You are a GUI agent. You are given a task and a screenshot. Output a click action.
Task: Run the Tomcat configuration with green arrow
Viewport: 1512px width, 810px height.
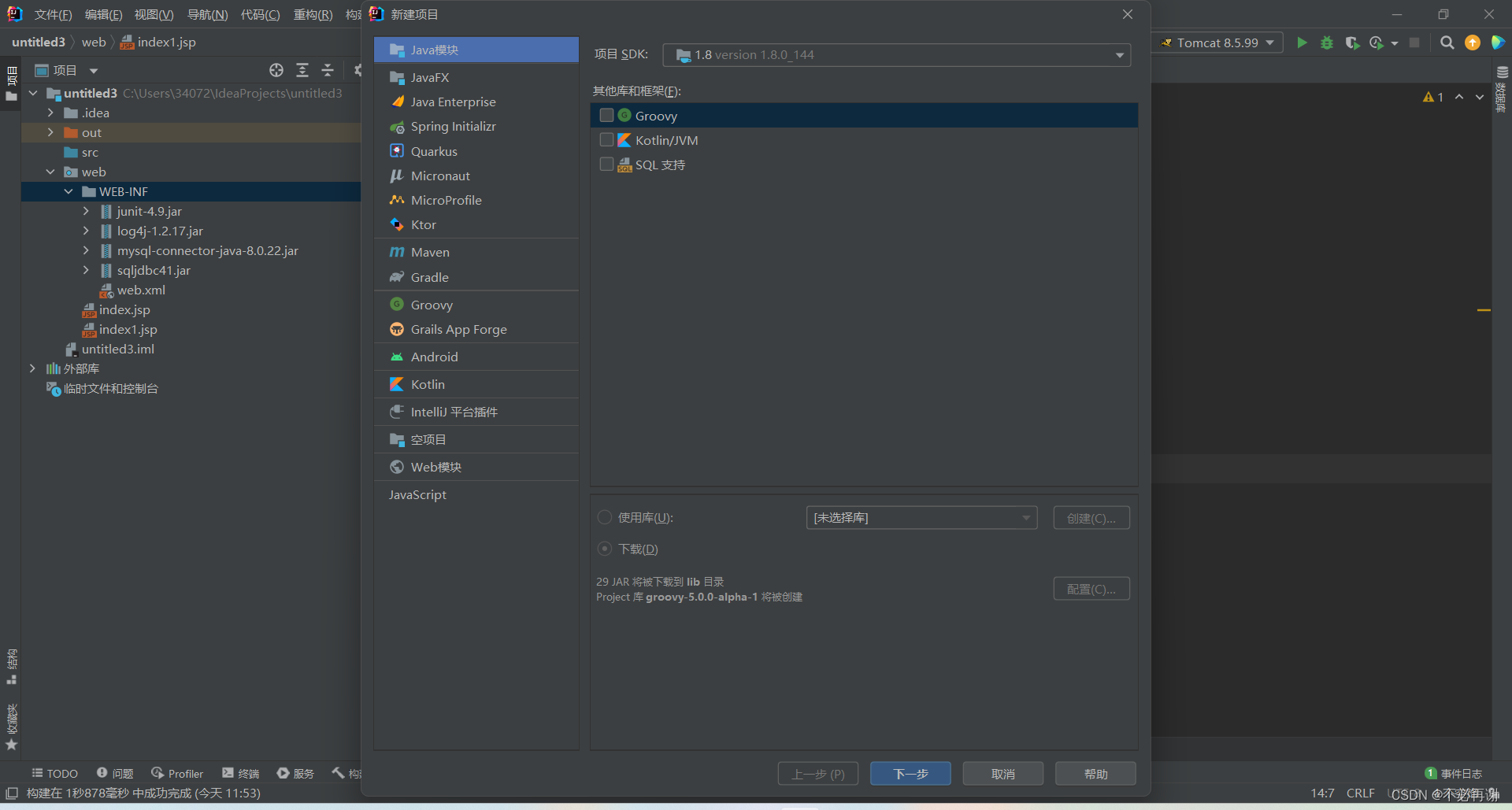[x=1302, y=43]
